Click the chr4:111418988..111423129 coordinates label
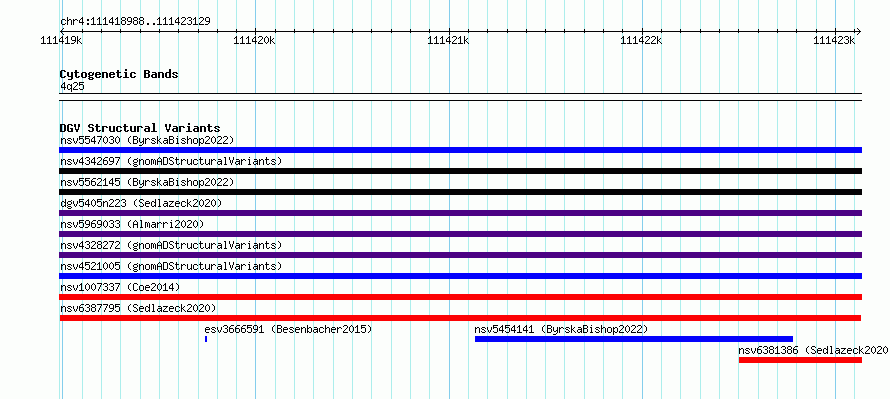The height and width of the screenshot is (399, 890). (x=135, y=22)
